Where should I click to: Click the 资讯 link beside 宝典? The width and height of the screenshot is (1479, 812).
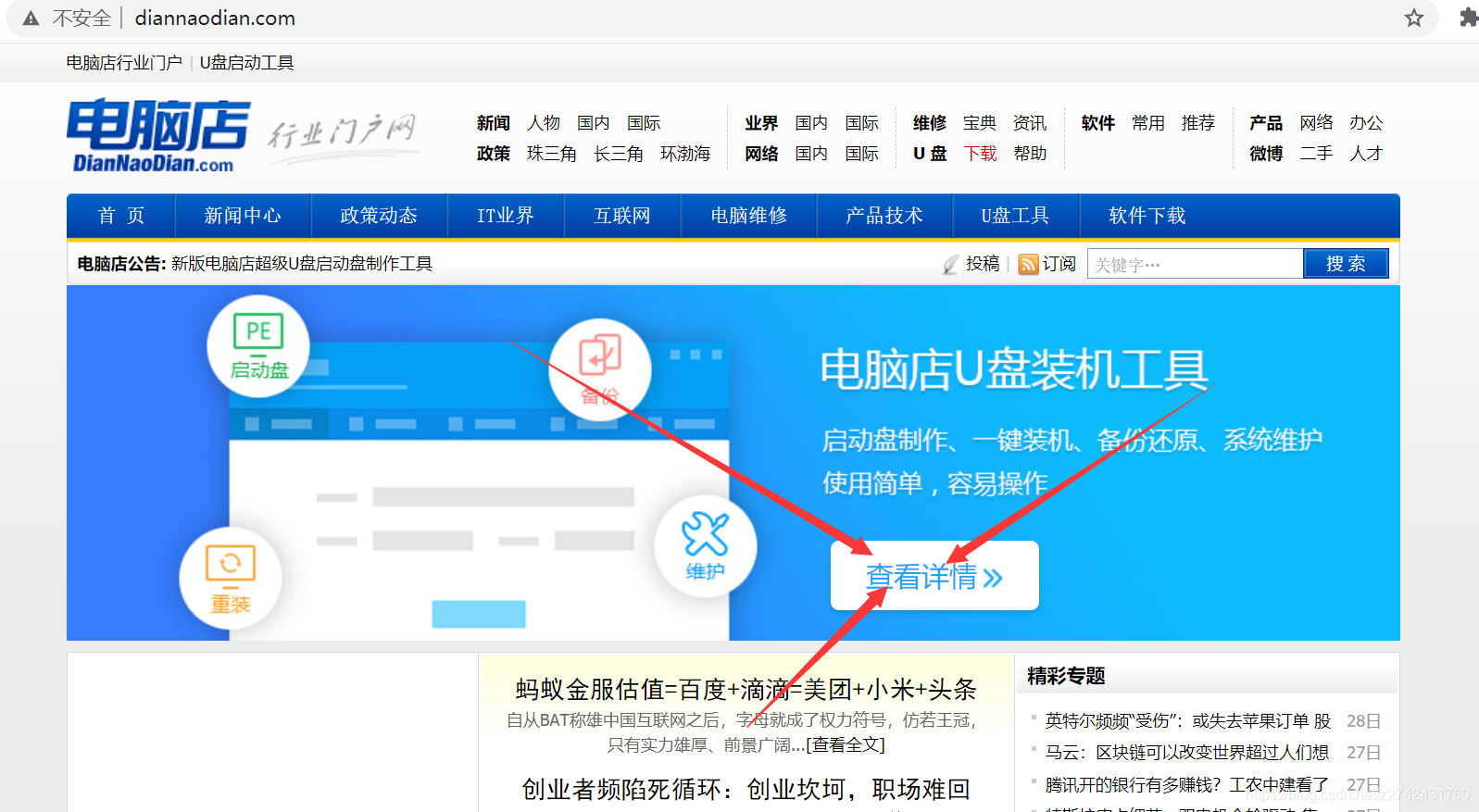coord(1030,123)
